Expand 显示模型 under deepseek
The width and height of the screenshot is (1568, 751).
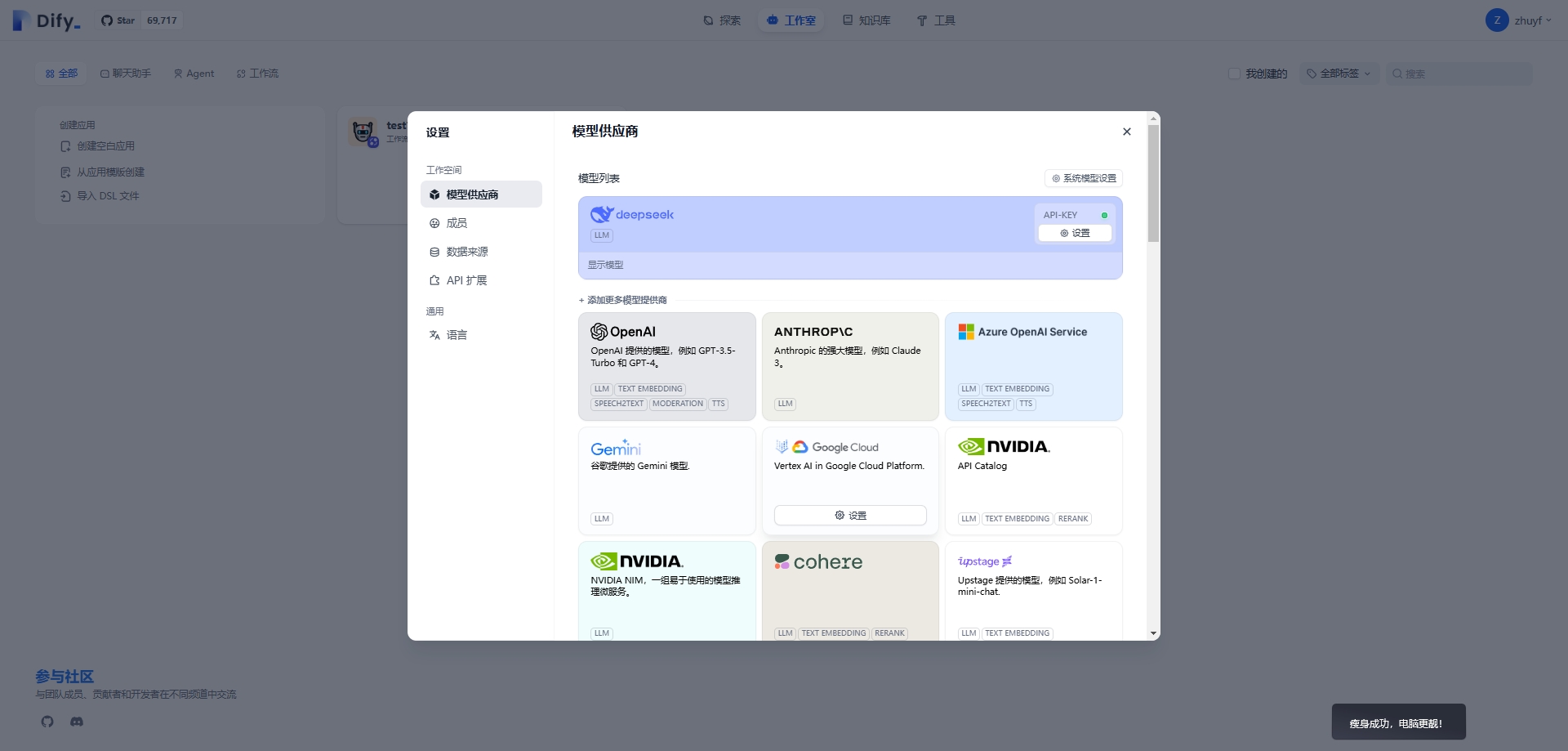(x=605, y=265)
